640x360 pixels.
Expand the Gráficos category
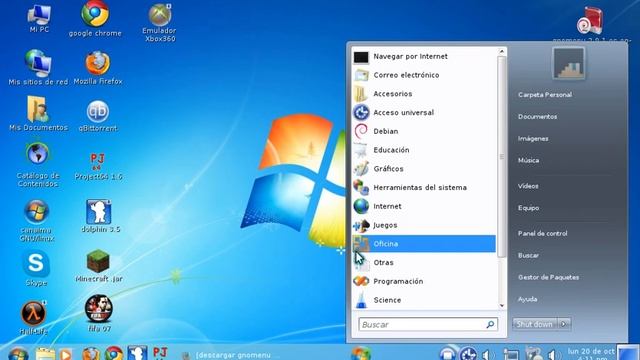click(x=424, y=169)
